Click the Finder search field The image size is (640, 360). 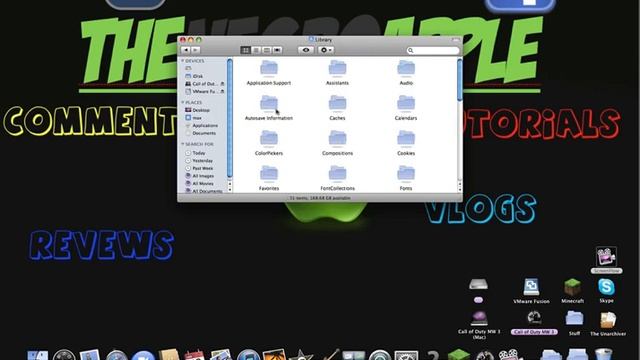[x=433, y=50]
